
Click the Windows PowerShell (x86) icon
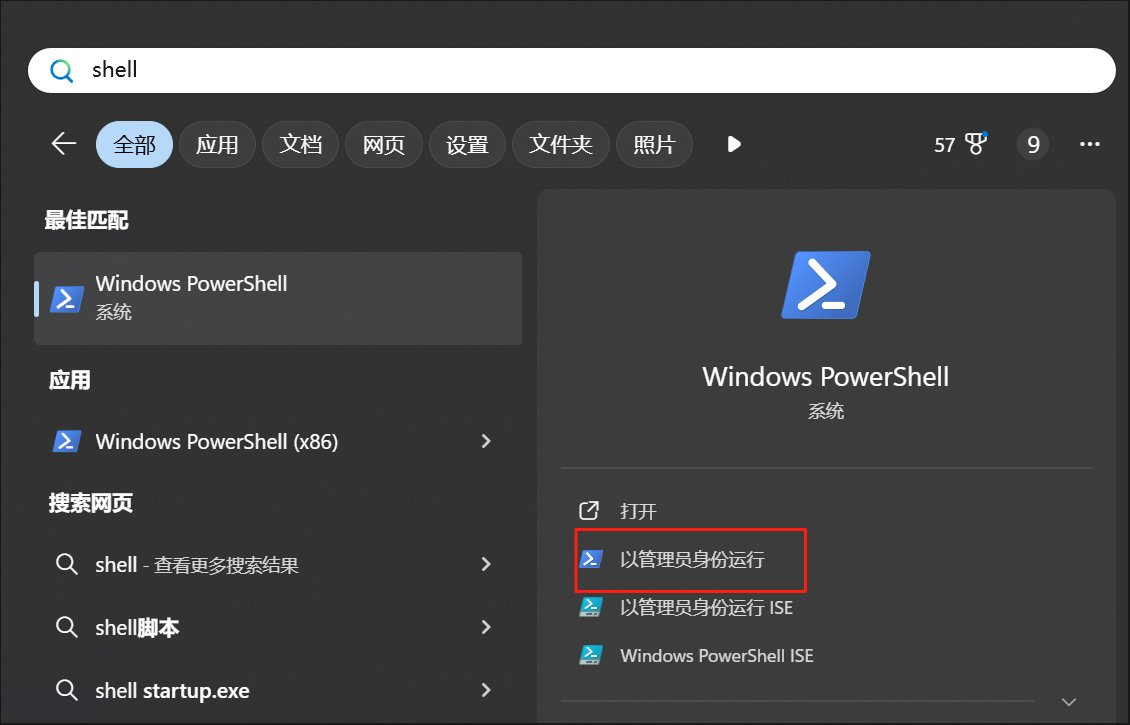click(66, 441)
